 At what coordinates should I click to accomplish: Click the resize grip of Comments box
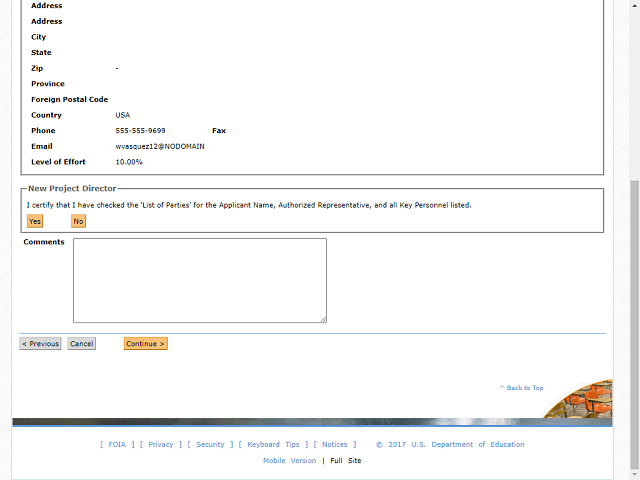point(323,320)
